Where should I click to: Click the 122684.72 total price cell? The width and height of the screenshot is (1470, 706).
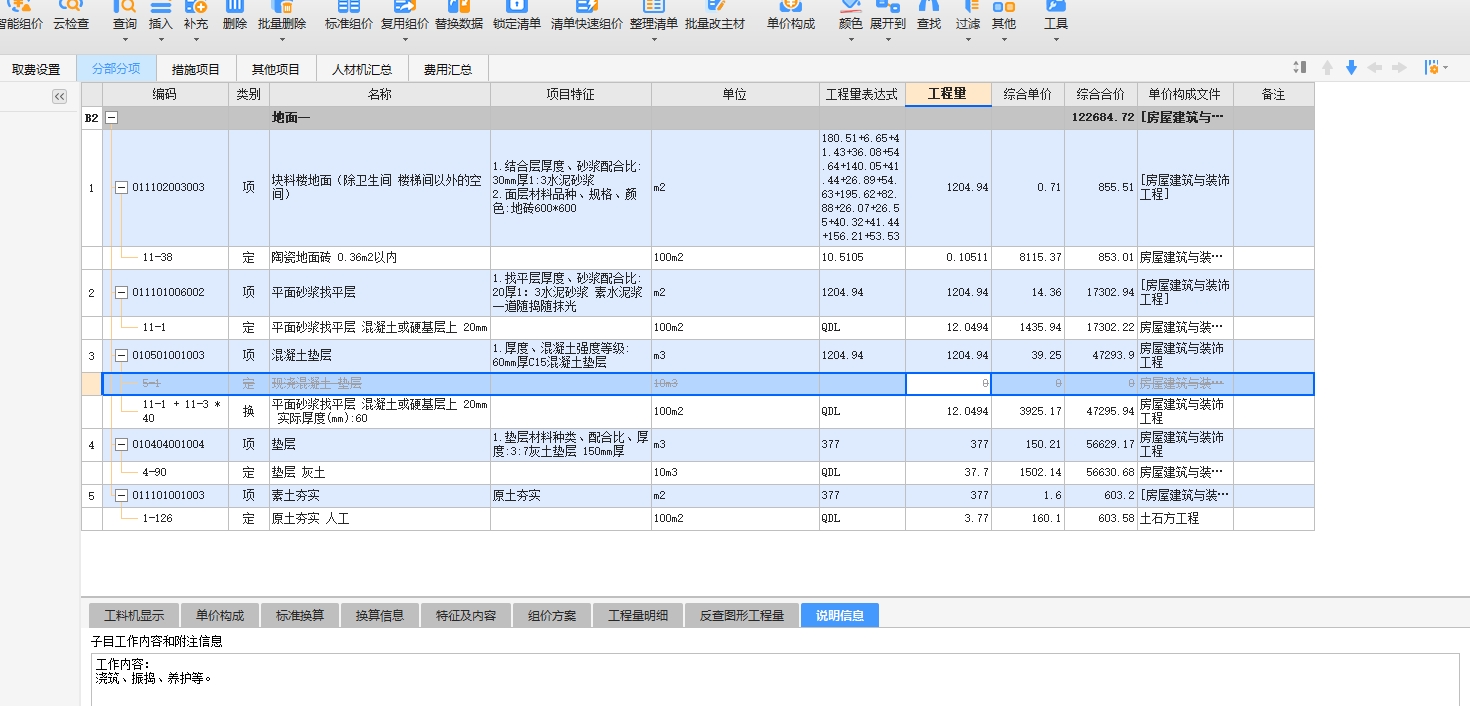point(1101,118)
